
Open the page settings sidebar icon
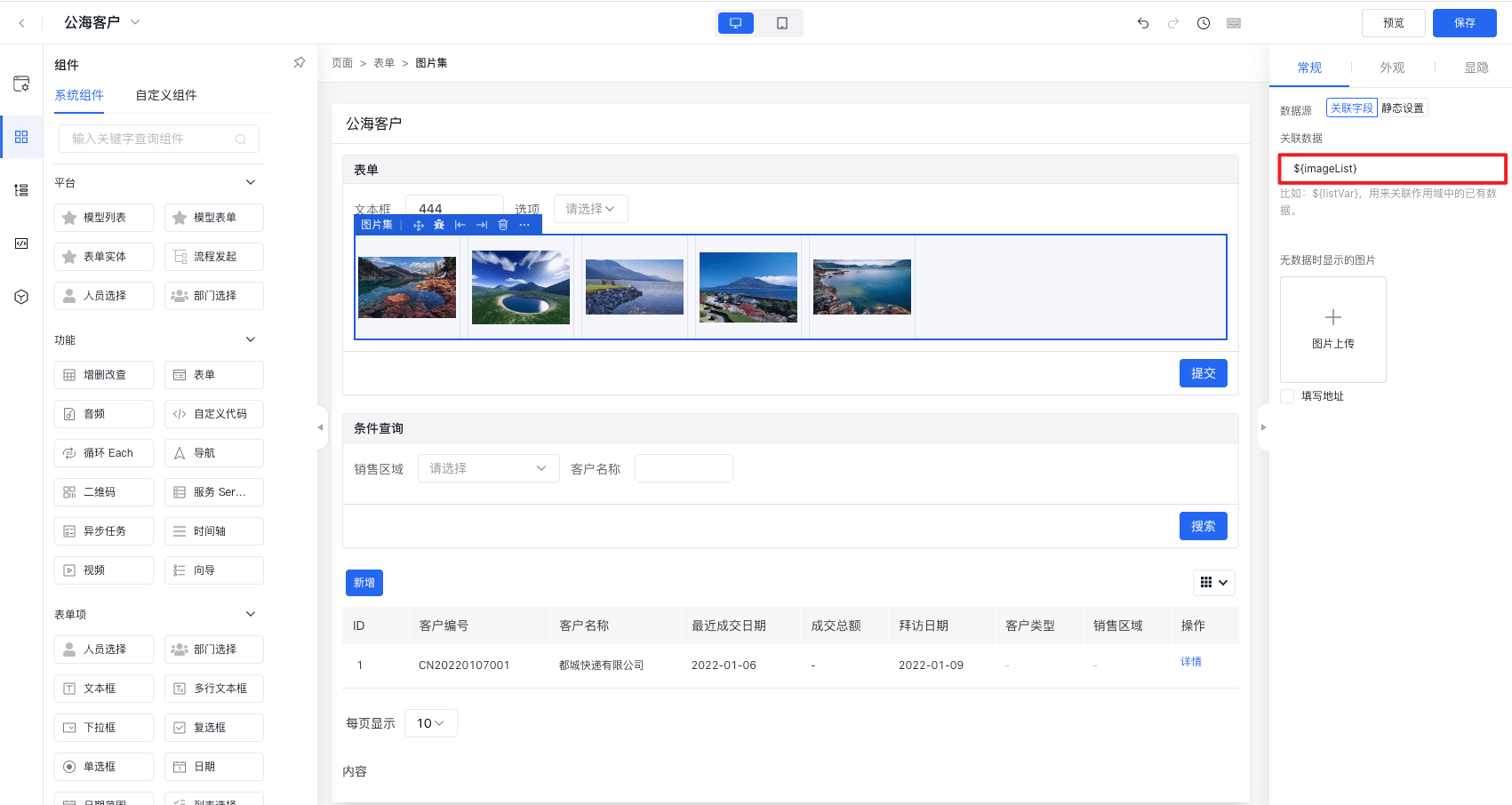(21, 84)
